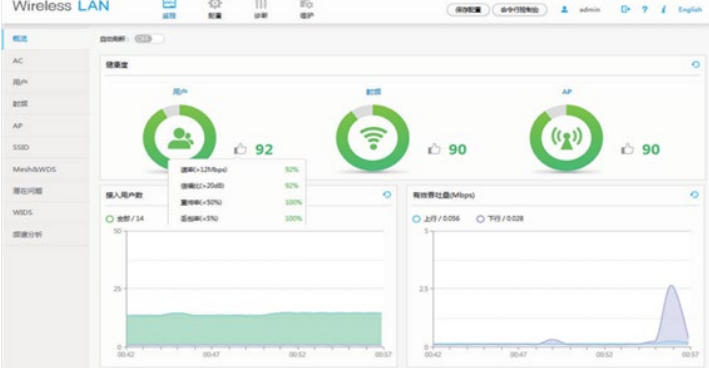Click the thumbs-up icon beside score 92
The image size is (709, 368).
[241, 149]
